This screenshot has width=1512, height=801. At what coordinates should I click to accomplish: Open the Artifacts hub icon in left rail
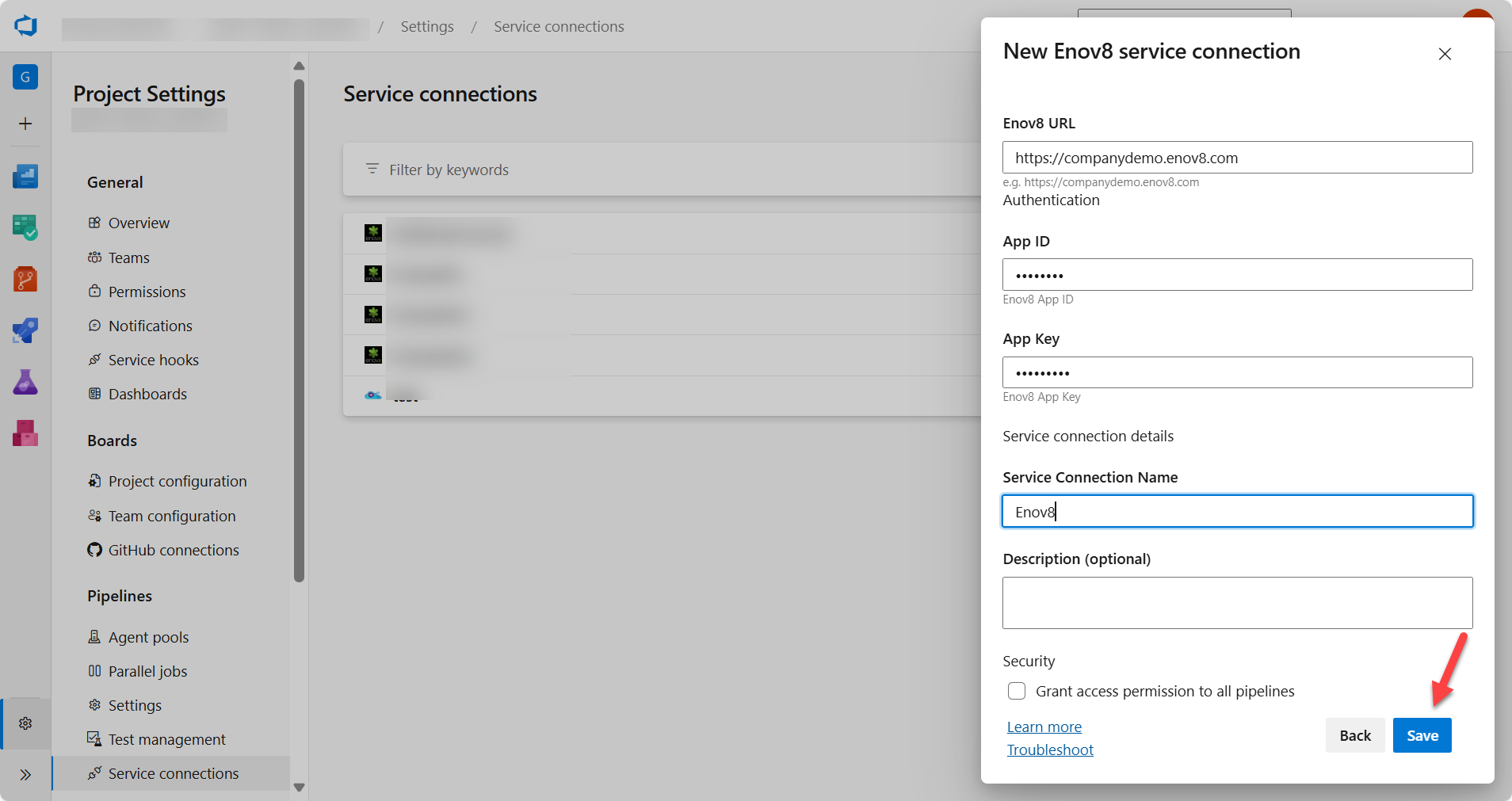[25, 433]
